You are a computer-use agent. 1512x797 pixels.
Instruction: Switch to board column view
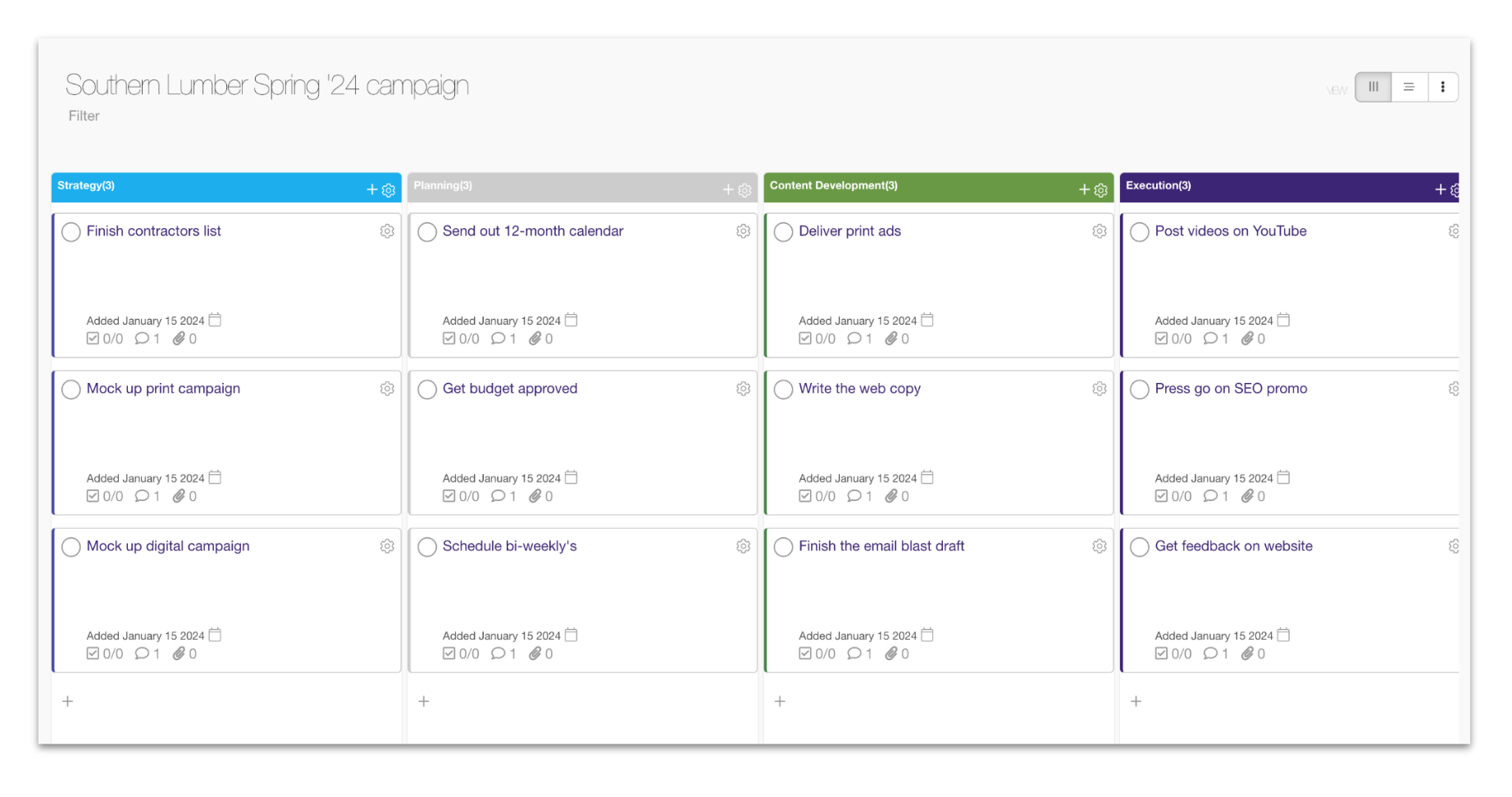pos(1373,87)
